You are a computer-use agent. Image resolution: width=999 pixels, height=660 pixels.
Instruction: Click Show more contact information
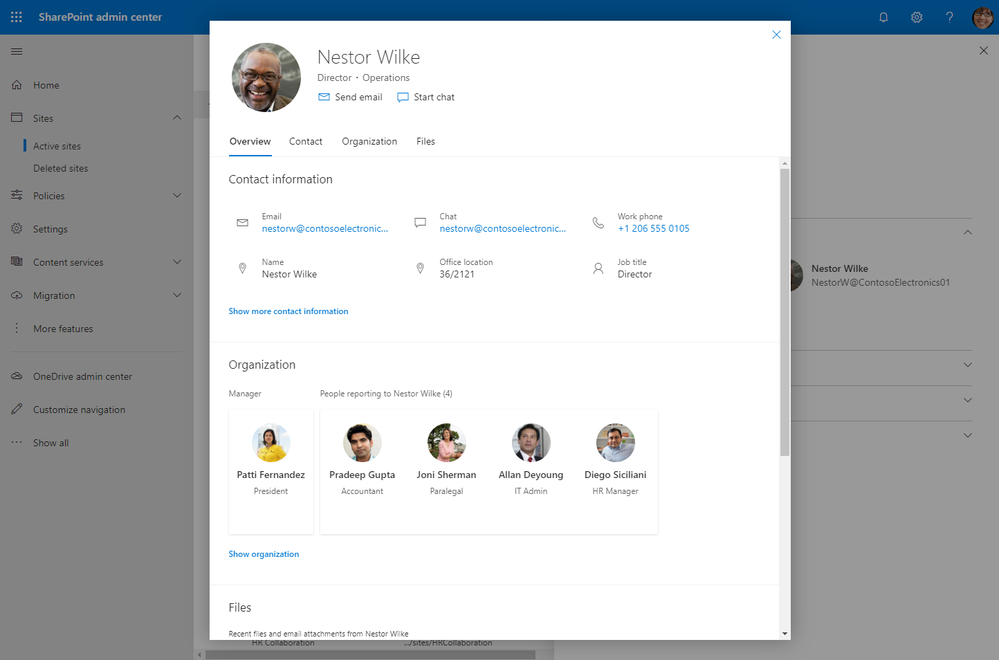point(288,311)
